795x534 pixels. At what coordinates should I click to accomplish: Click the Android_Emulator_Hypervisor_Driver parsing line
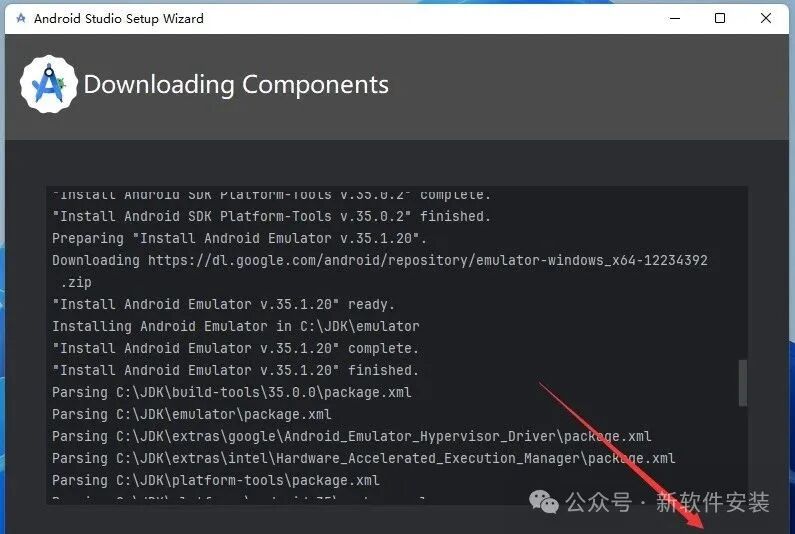[x=352, y=436]
